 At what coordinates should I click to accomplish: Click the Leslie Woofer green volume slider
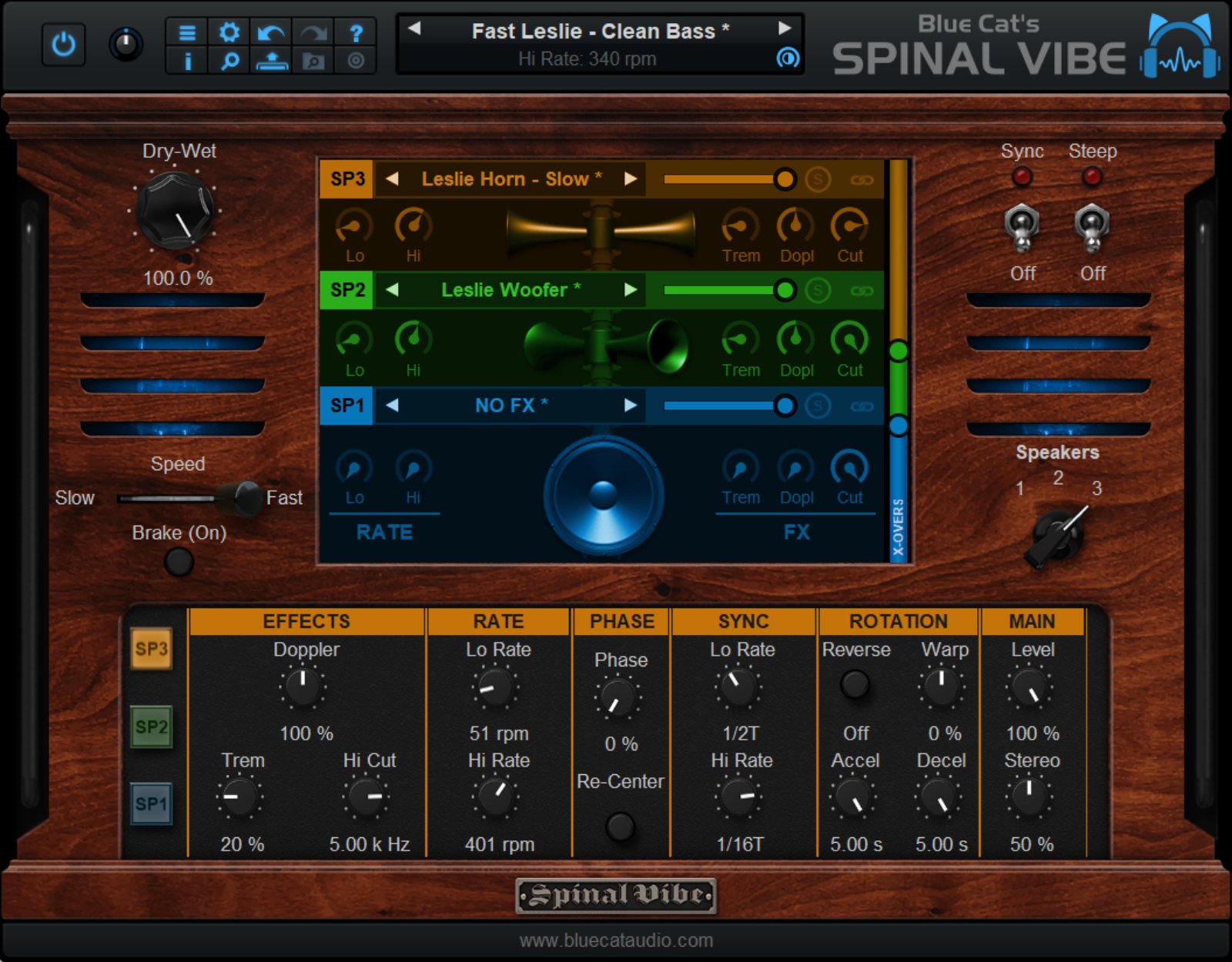pyautogui.click(x=786, y=291)
